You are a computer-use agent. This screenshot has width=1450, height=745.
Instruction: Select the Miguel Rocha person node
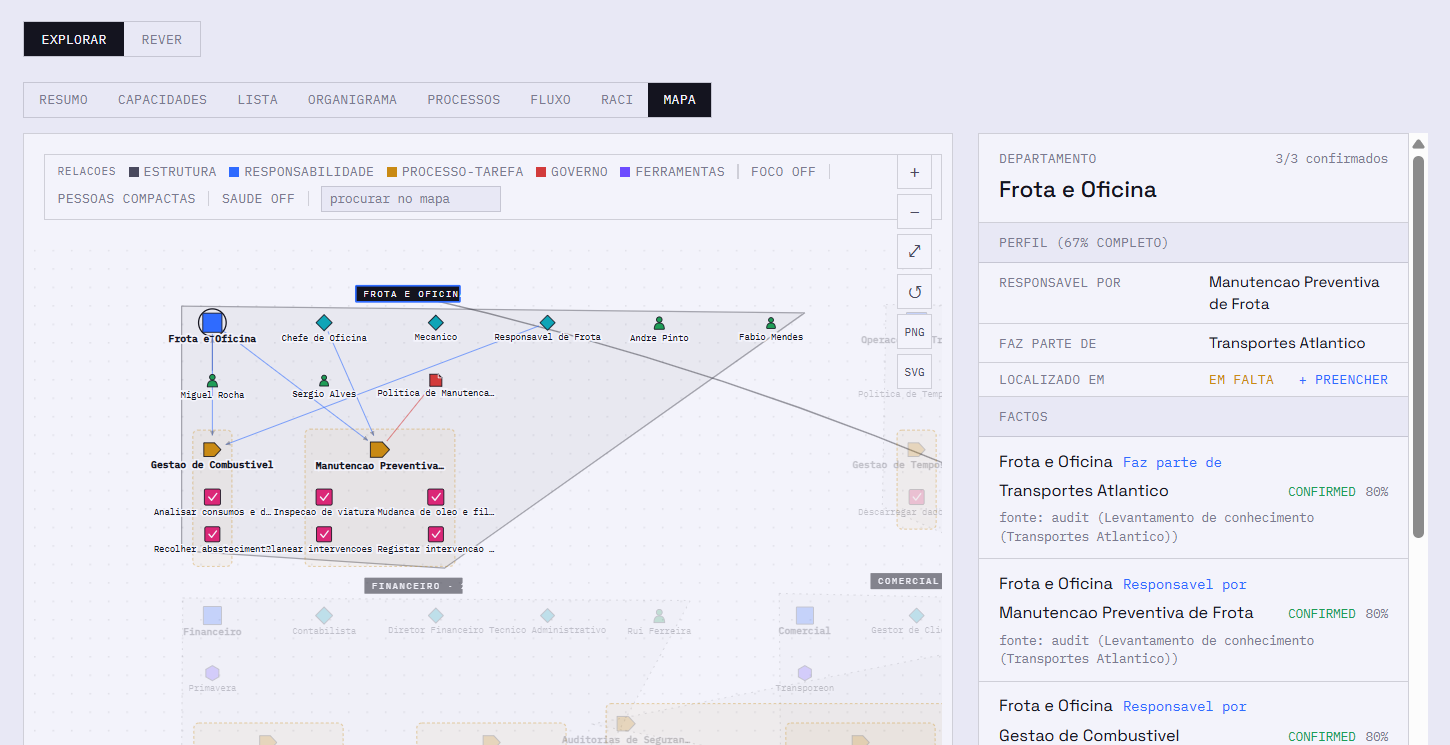[212, 381]
